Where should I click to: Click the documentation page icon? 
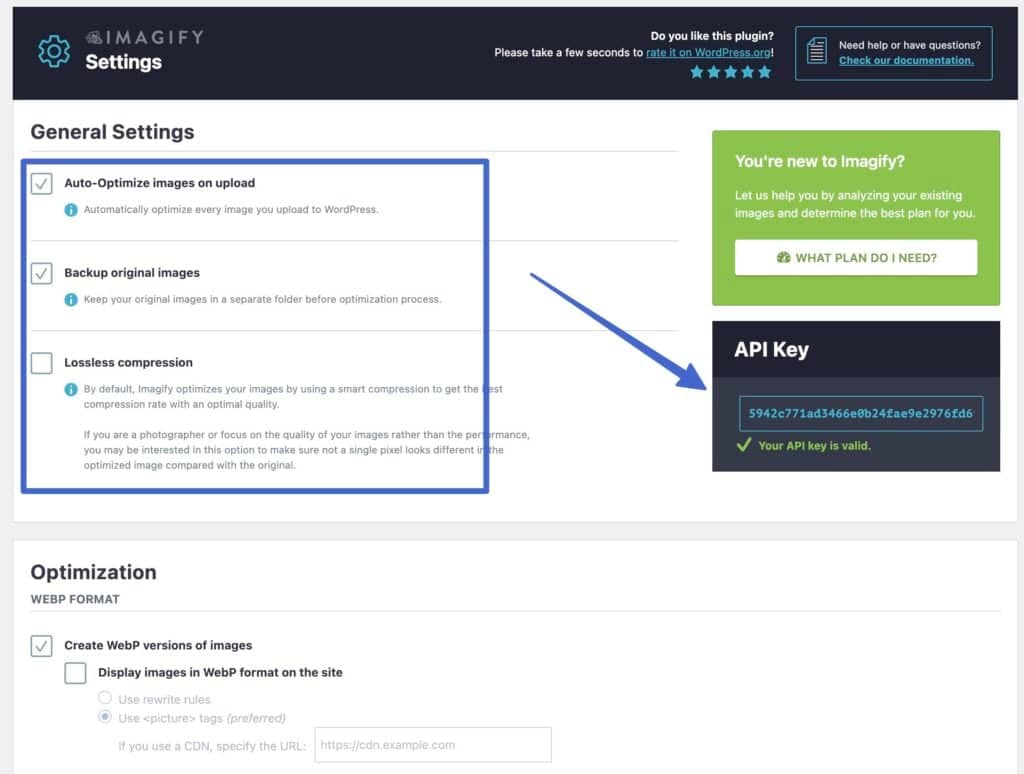coord(816,51)
